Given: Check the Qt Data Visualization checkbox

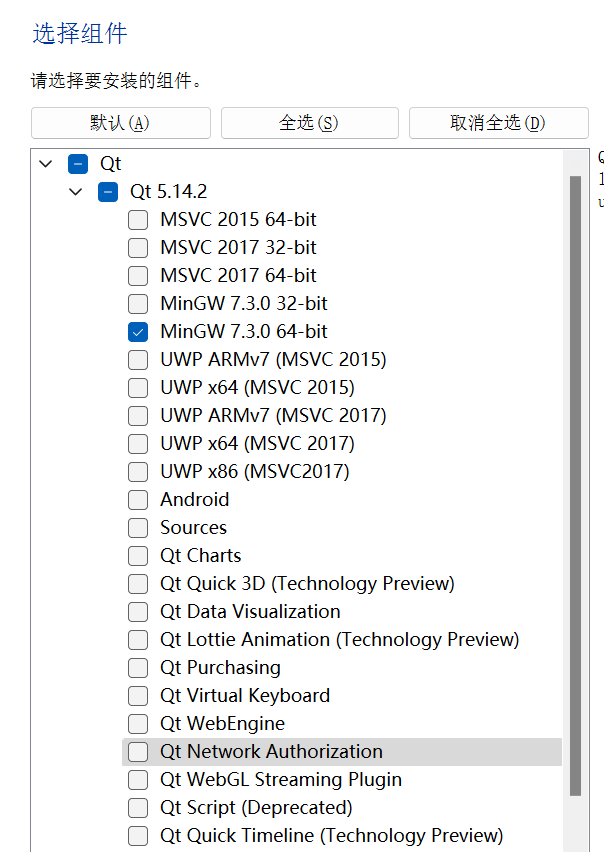Looking at the screenshot, I should point(138,612).
